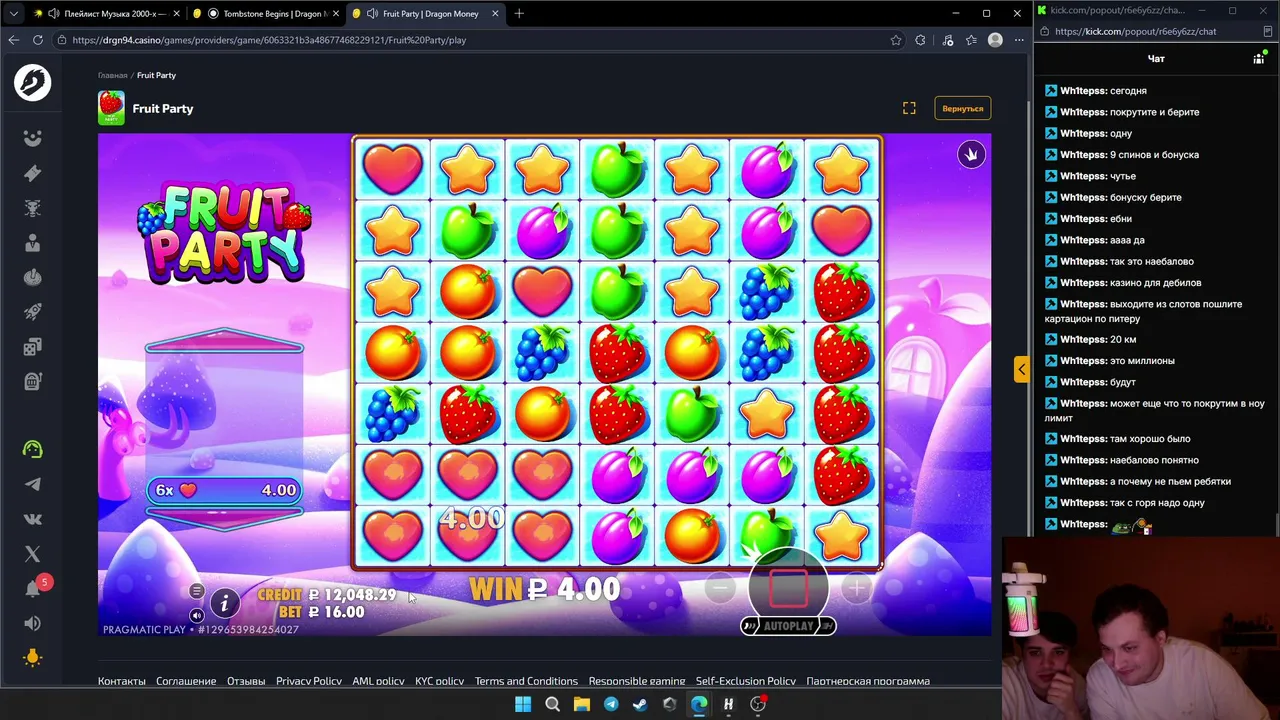Open the Responsible gaming link
This screenshot has height=720, width=1280.
tap(637, 681)
